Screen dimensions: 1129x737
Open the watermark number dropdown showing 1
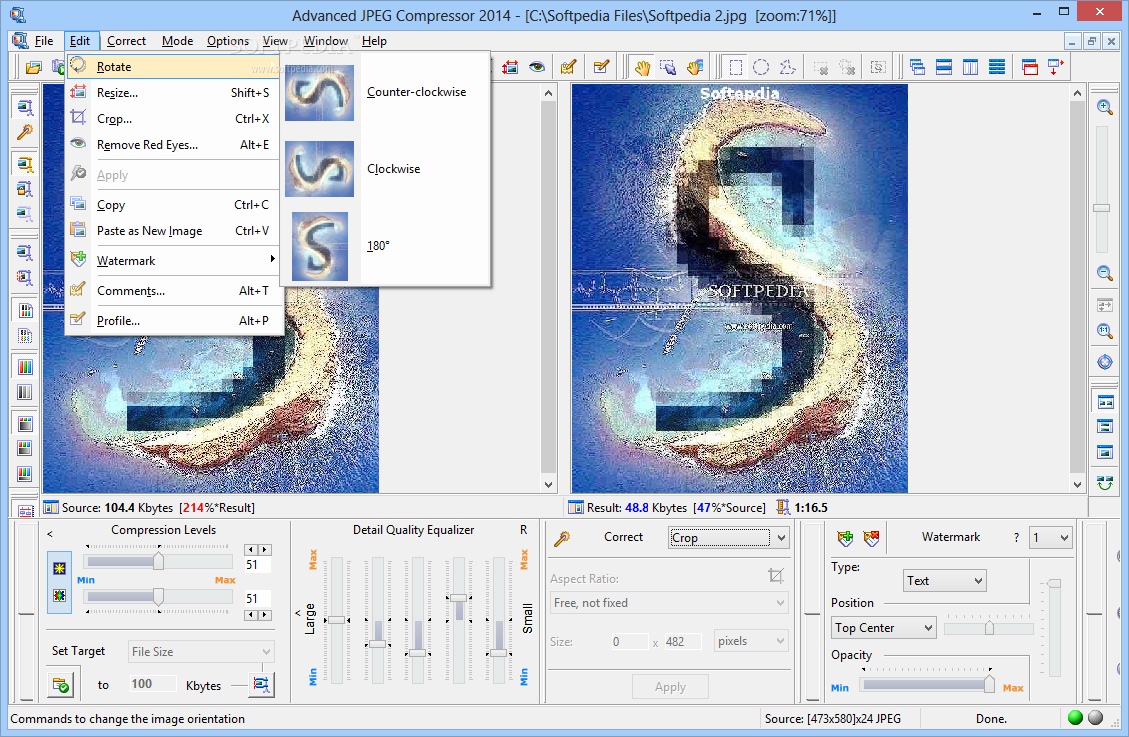click(1051, 538)
